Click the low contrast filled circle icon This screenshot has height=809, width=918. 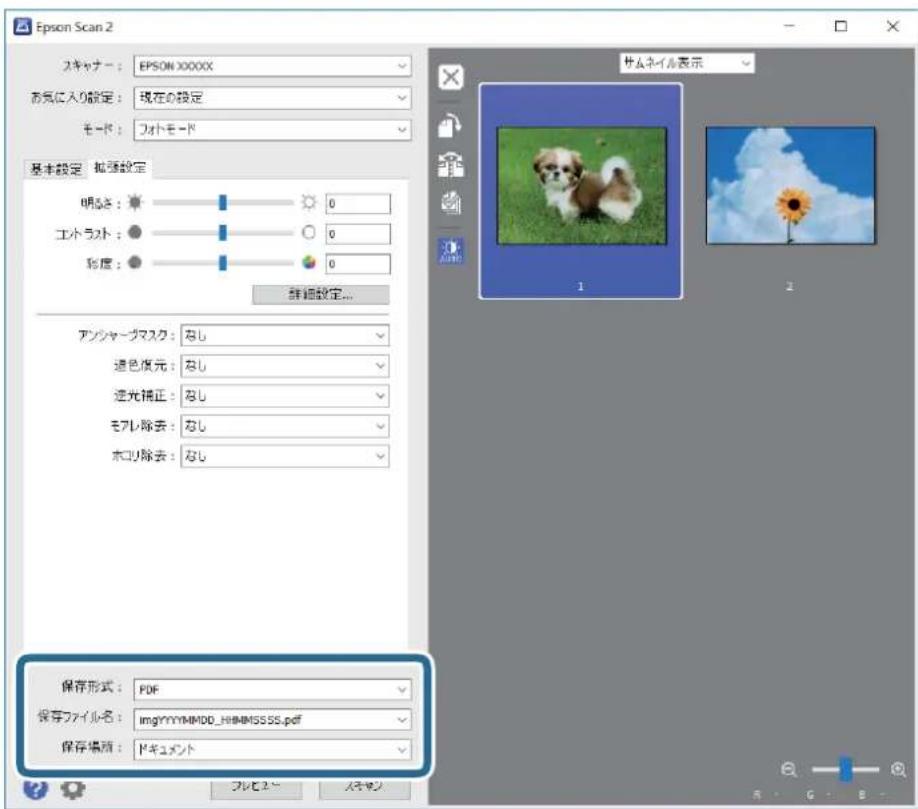(135, 232)
